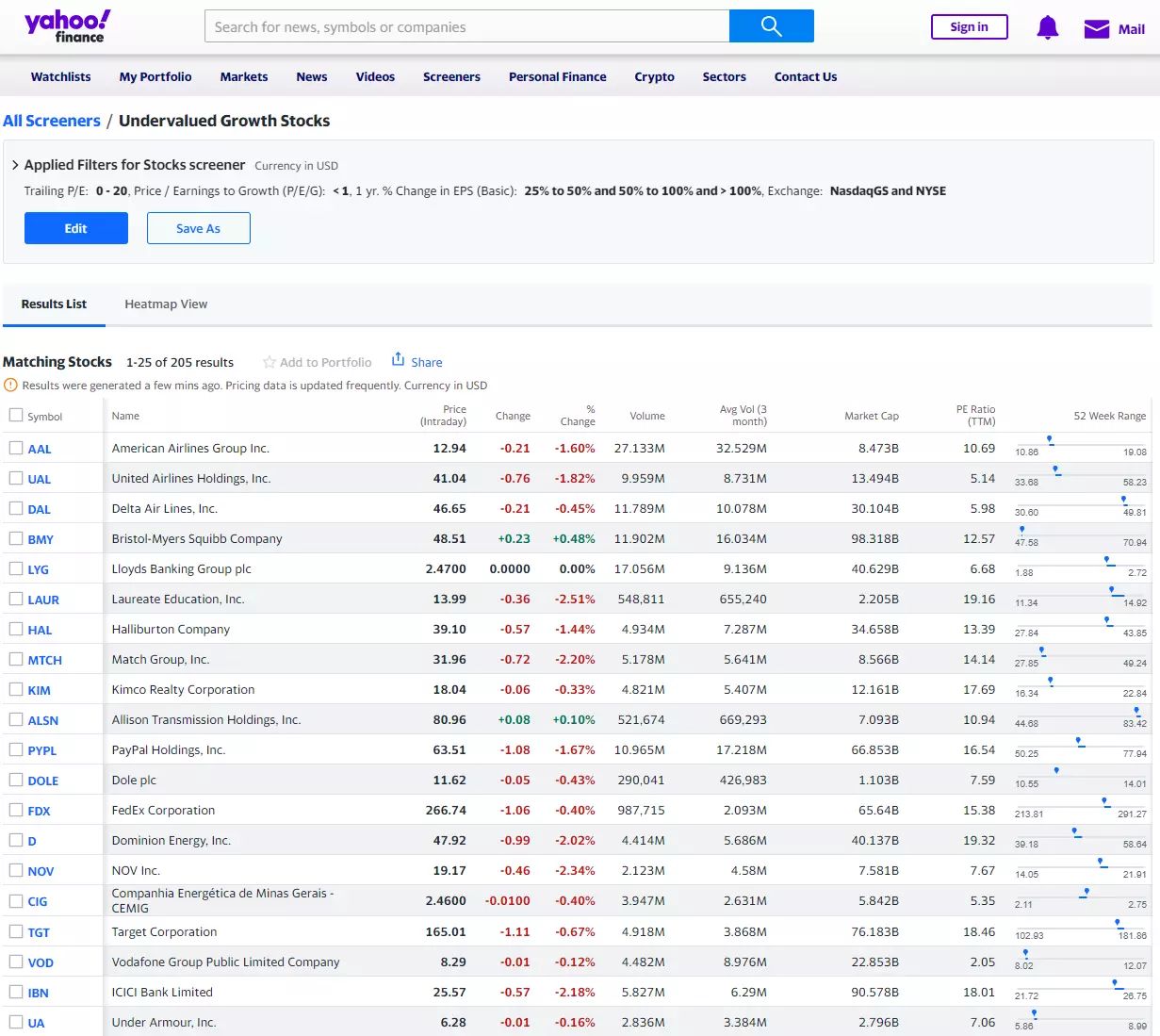Viewport: 1160px width, 1036px height.
Task: Open the FDX symbol link
Action: pos(39,811)
